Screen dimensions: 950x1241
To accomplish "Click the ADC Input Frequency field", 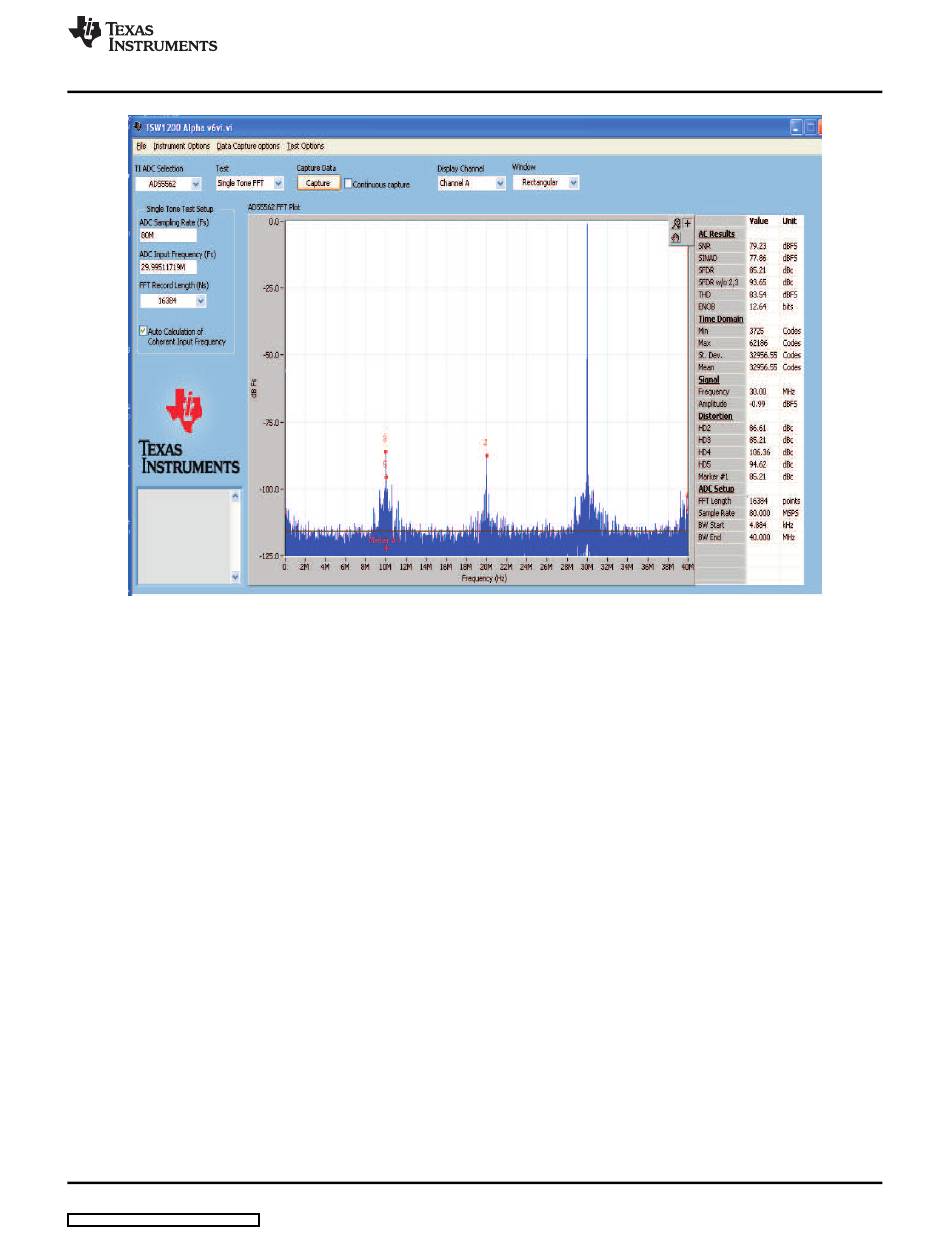I will [x=168, y=268].
